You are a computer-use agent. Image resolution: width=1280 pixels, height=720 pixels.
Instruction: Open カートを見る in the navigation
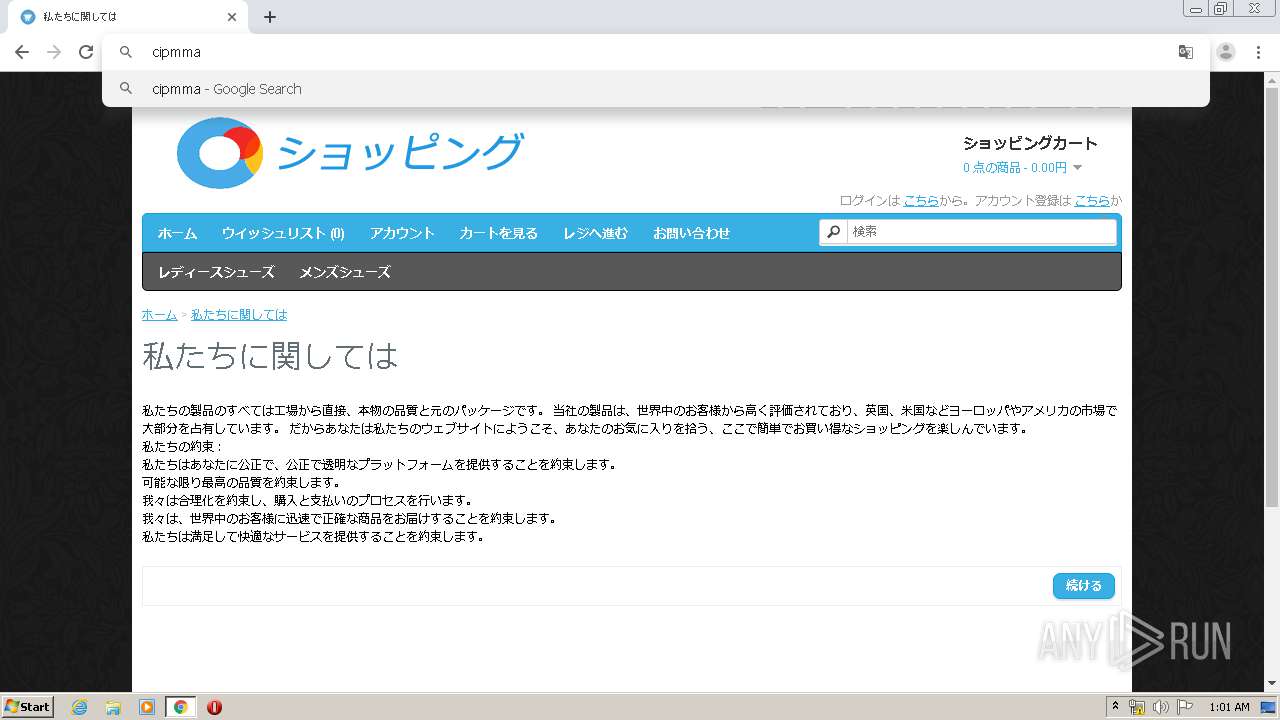coord(498,233)
